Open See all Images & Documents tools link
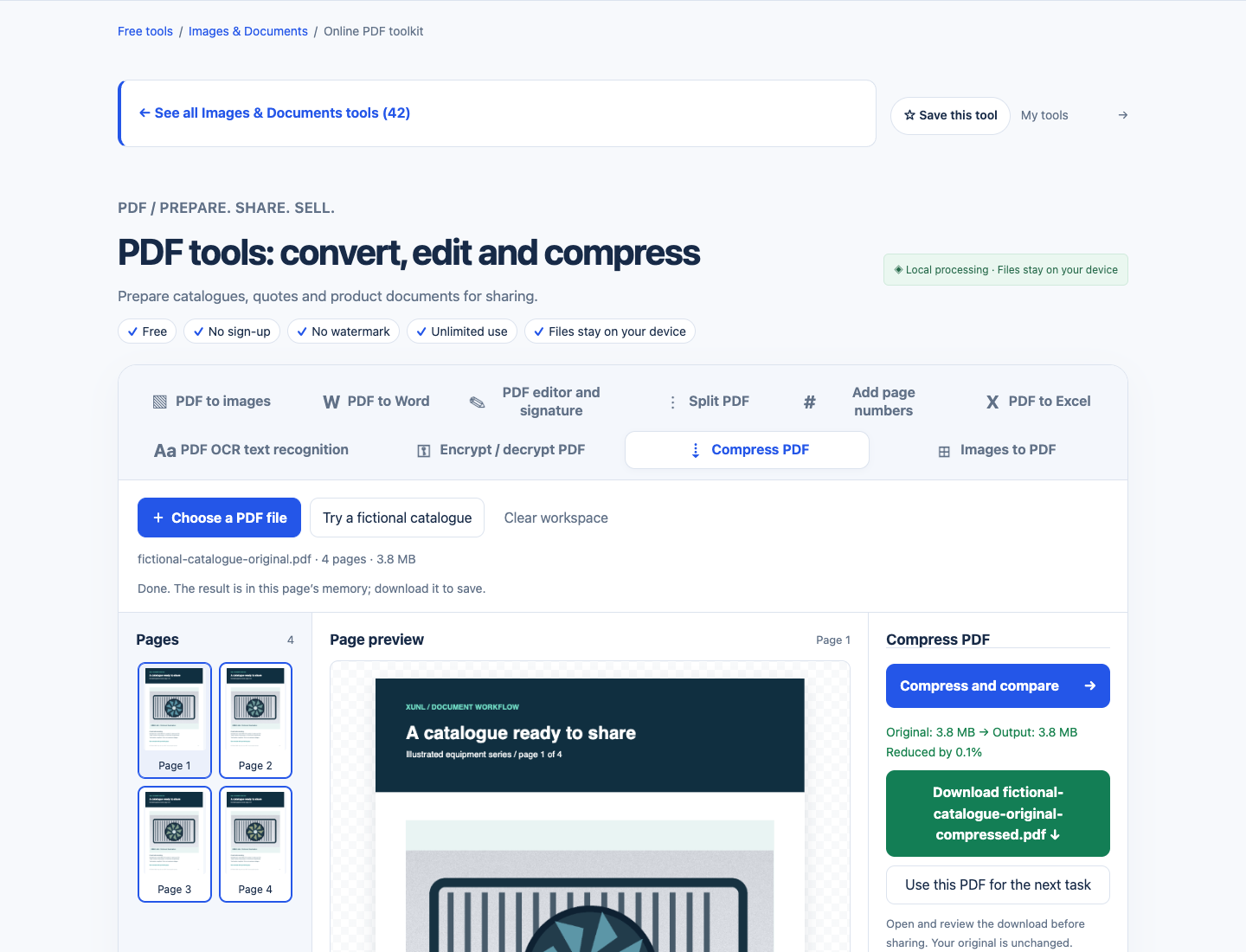Viewport: 1246px width, 952px height. click(x=274, y=113)
